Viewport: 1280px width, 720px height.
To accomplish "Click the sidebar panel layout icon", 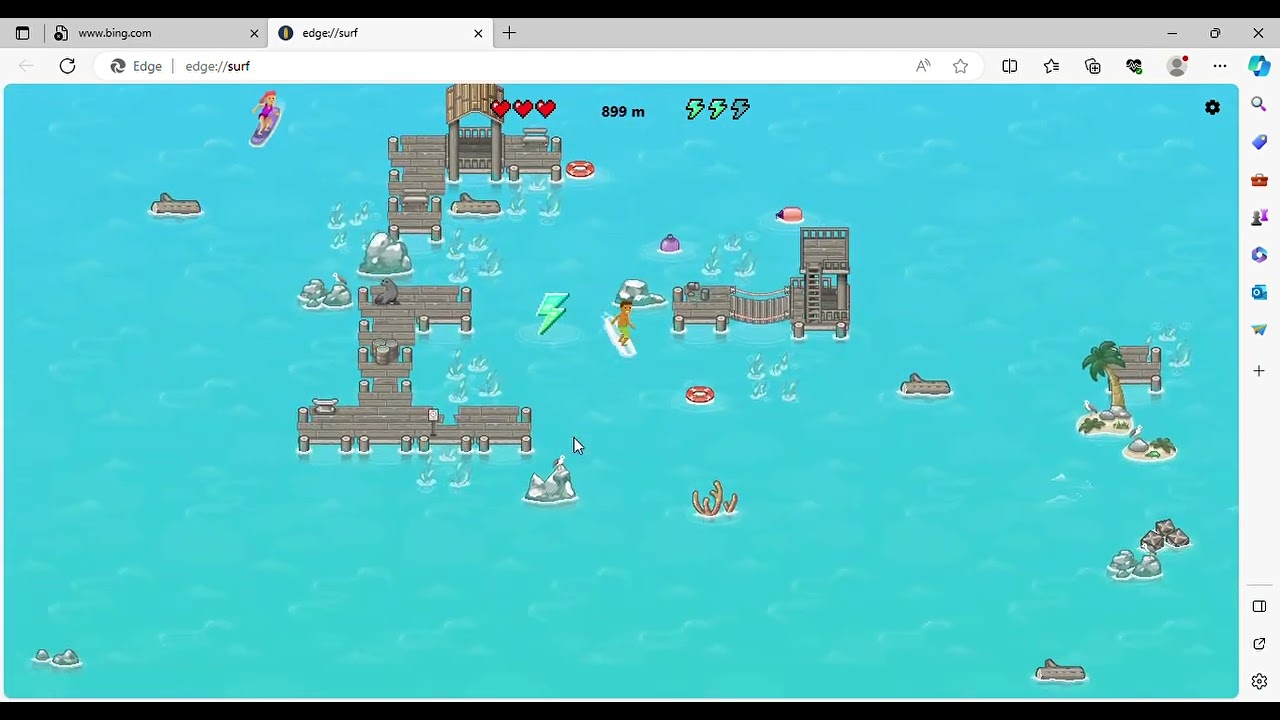I will (x=1259, y=606).
